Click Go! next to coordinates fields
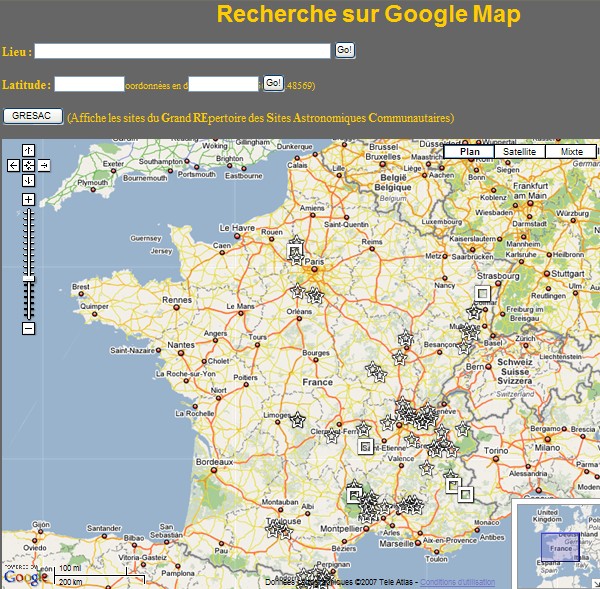Screen dimensions: 600x589 click(273, 83)
